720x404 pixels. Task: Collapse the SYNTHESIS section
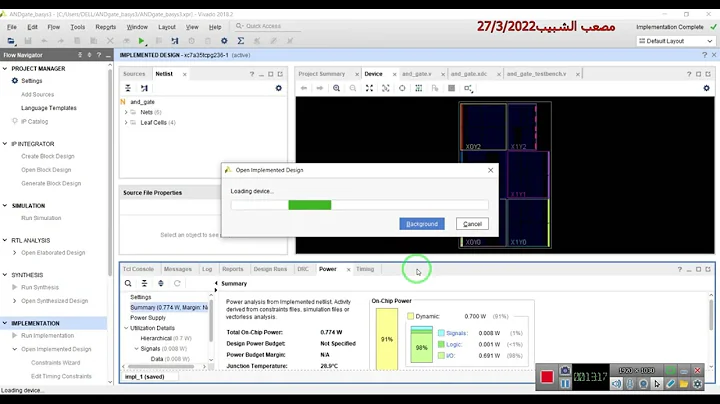pyautogui.click(x=5, y=275)
